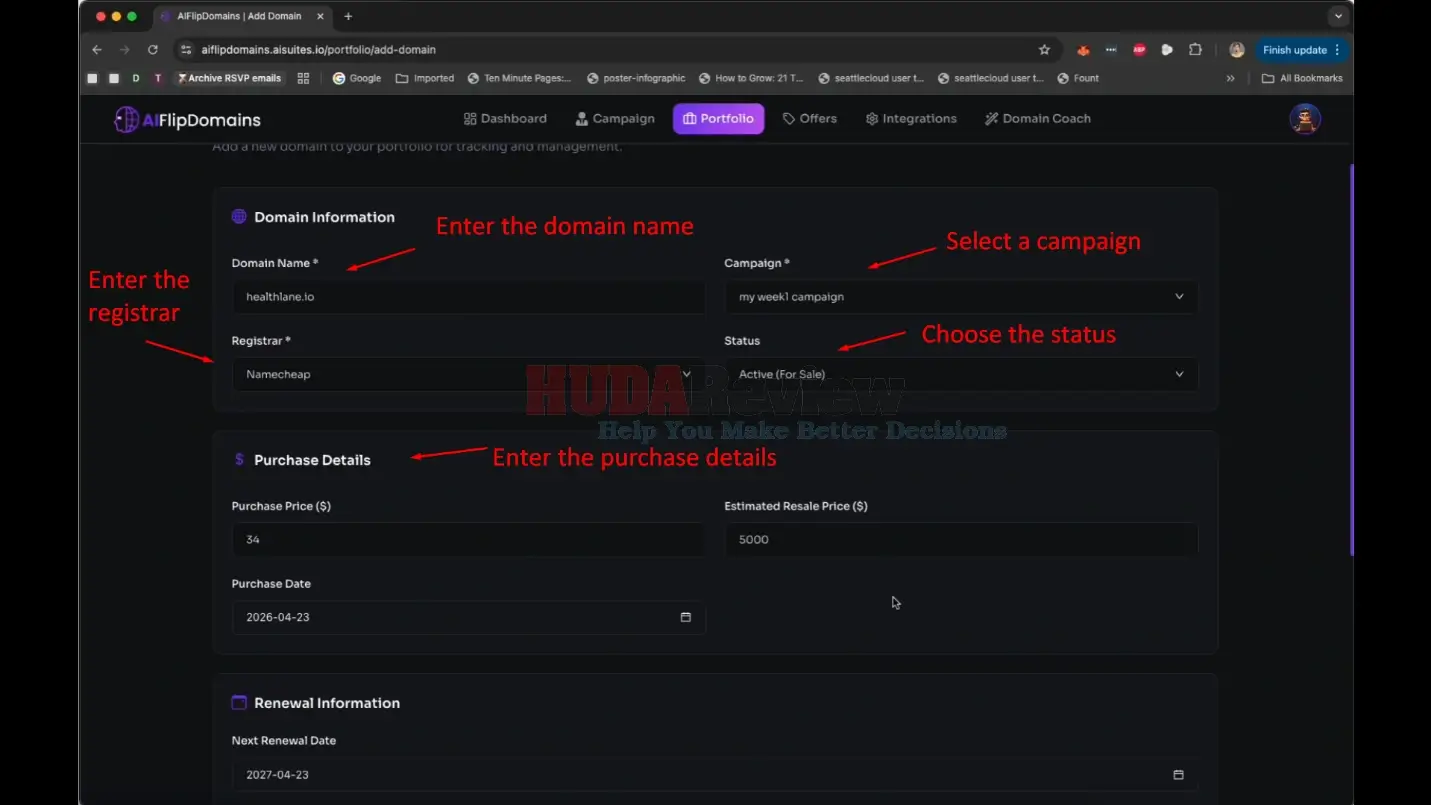This screenshot has height=805, width=1431.
Task: Open the Extensions puzzle icon
Action: (x=1195, y=50)
